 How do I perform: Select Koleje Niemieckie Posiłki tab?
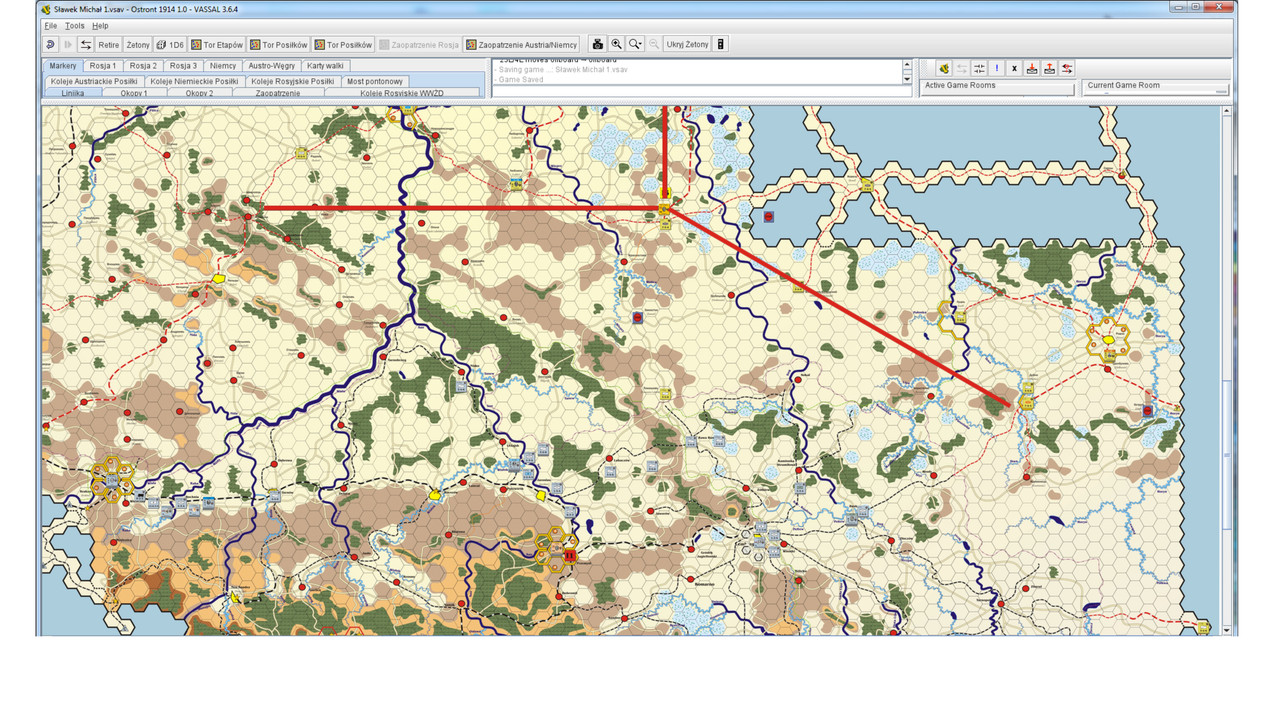click(x=194, y=81)
